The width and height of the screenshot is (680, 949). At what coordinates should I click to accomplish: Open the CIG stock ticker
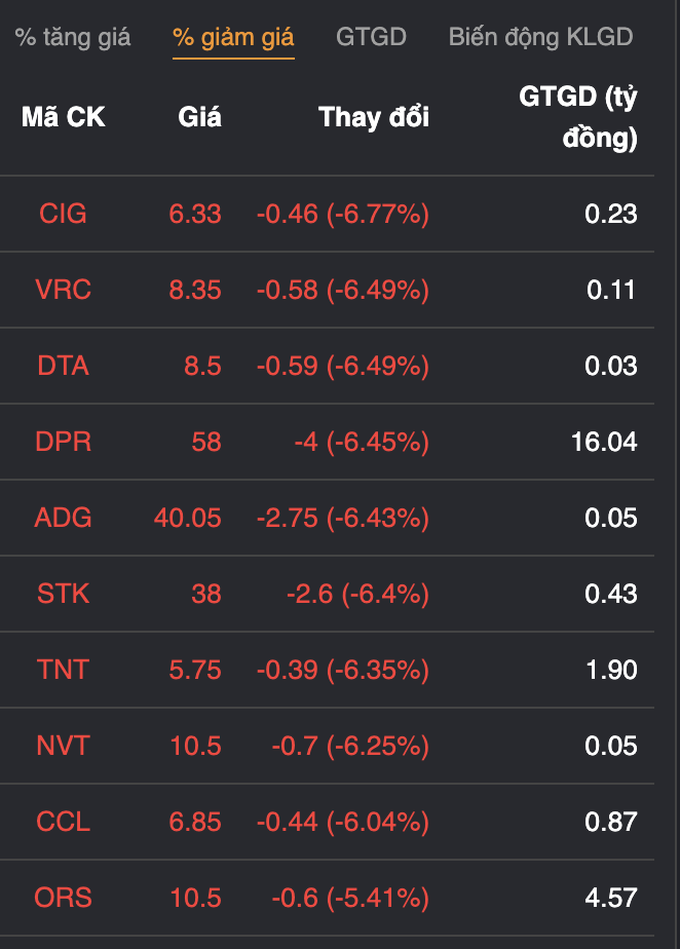coord(63,214)
